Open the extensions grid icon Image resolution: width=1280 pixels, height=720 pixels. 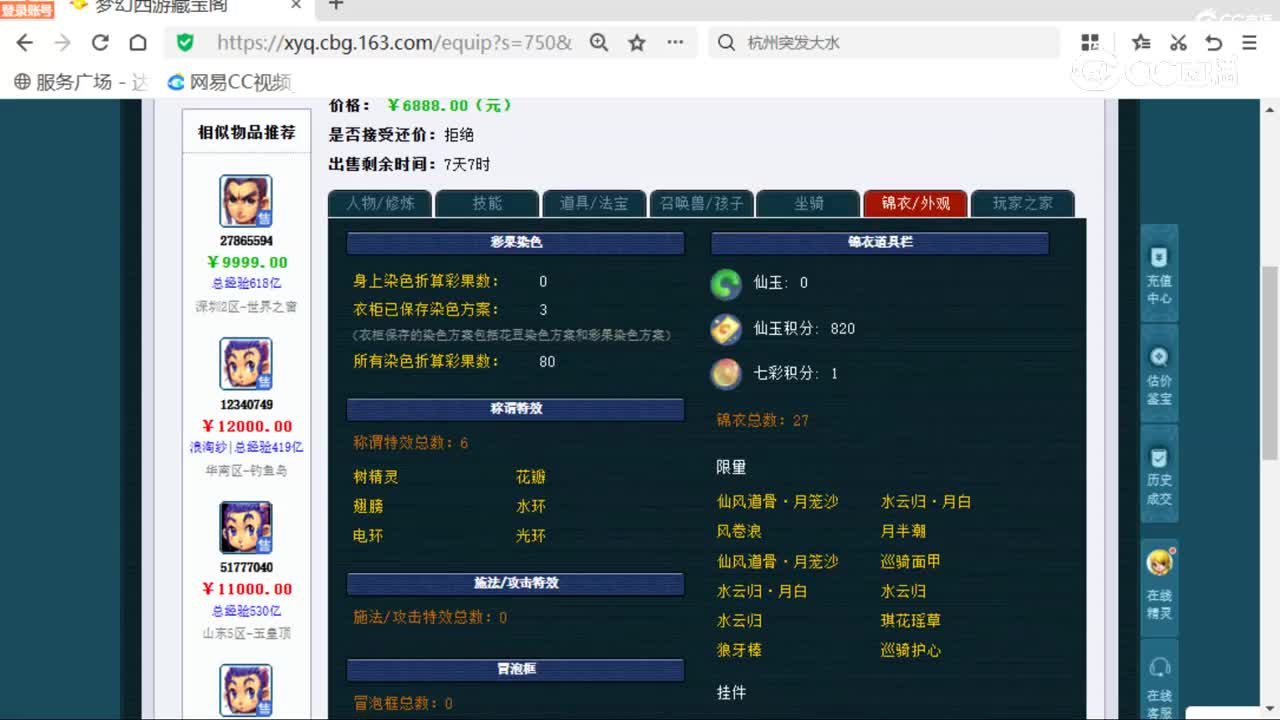1090,43
